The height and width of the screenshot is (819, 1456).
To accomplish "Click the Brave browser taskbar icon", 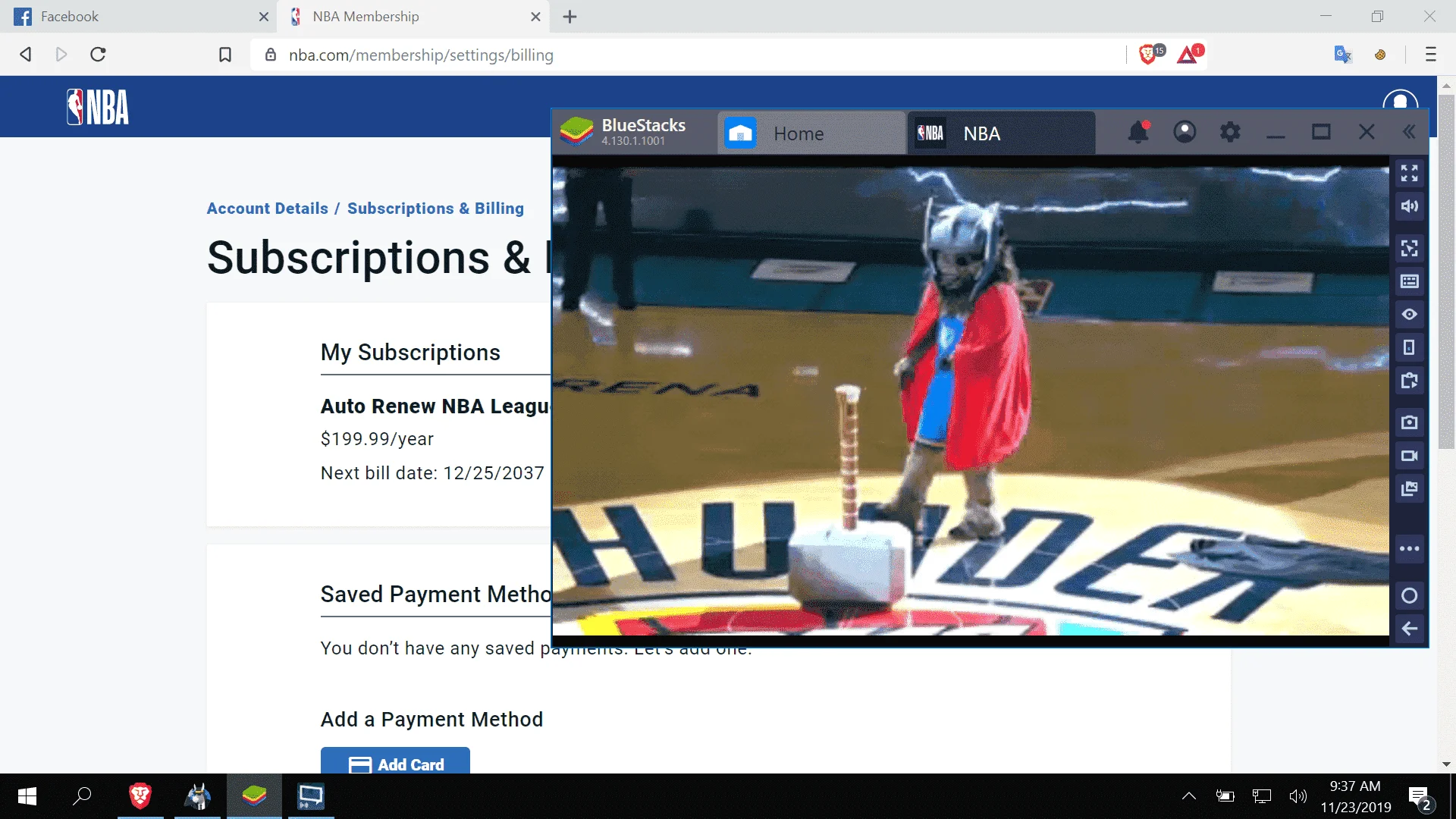I will tap(140, 796).
